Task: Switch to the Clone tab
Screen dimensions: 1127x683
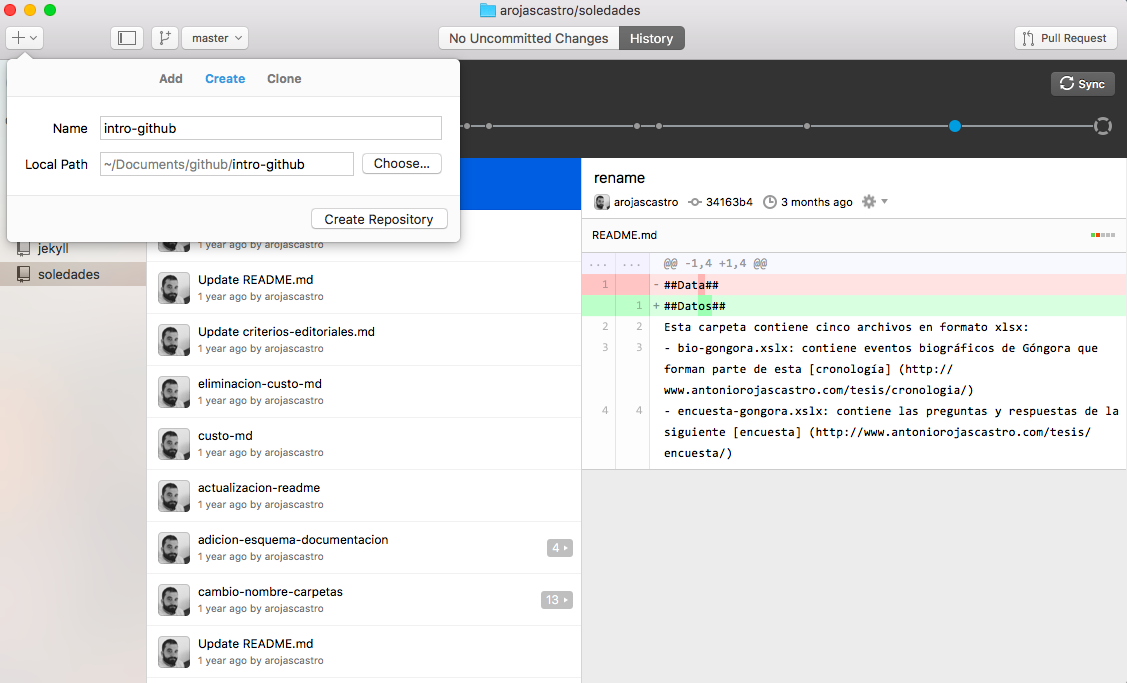Action: pyautogui.click(x=284, y=79)
